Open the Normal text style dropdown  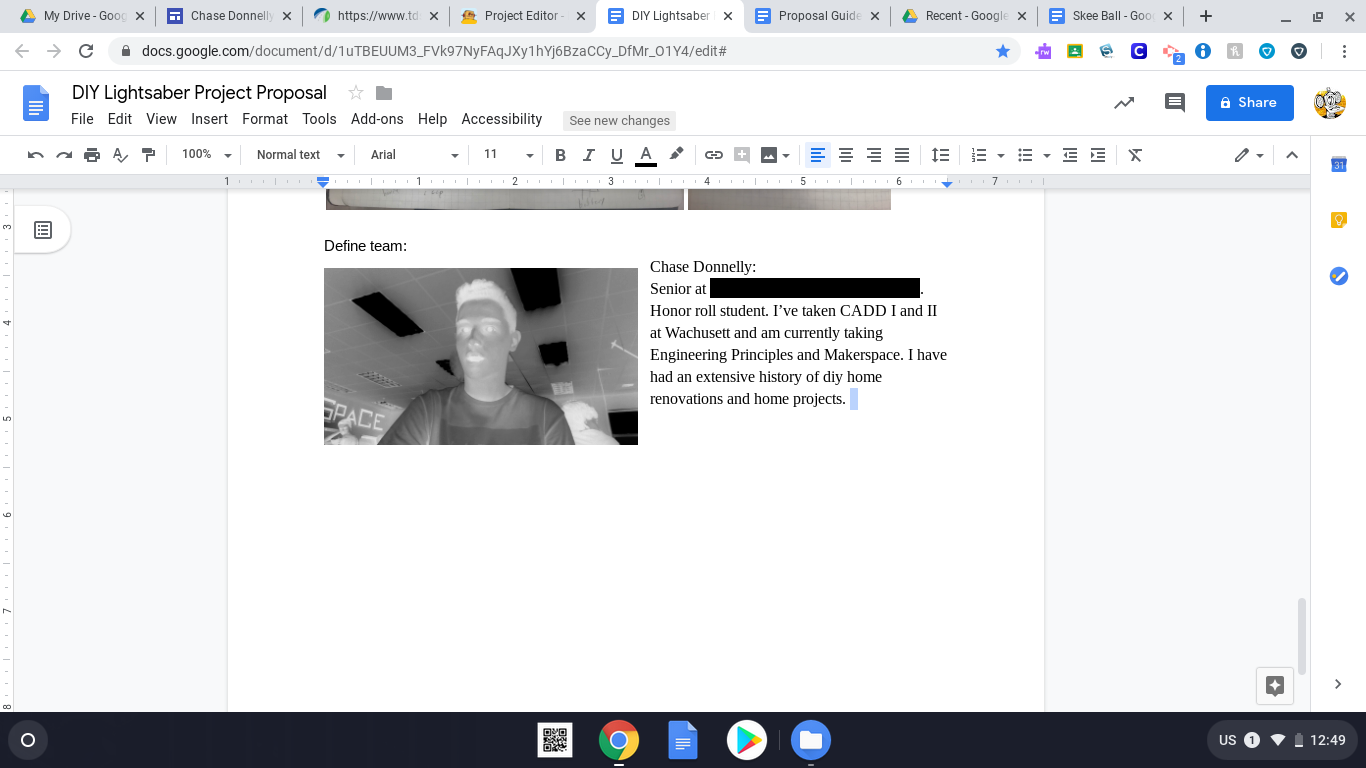click(300, 155)
